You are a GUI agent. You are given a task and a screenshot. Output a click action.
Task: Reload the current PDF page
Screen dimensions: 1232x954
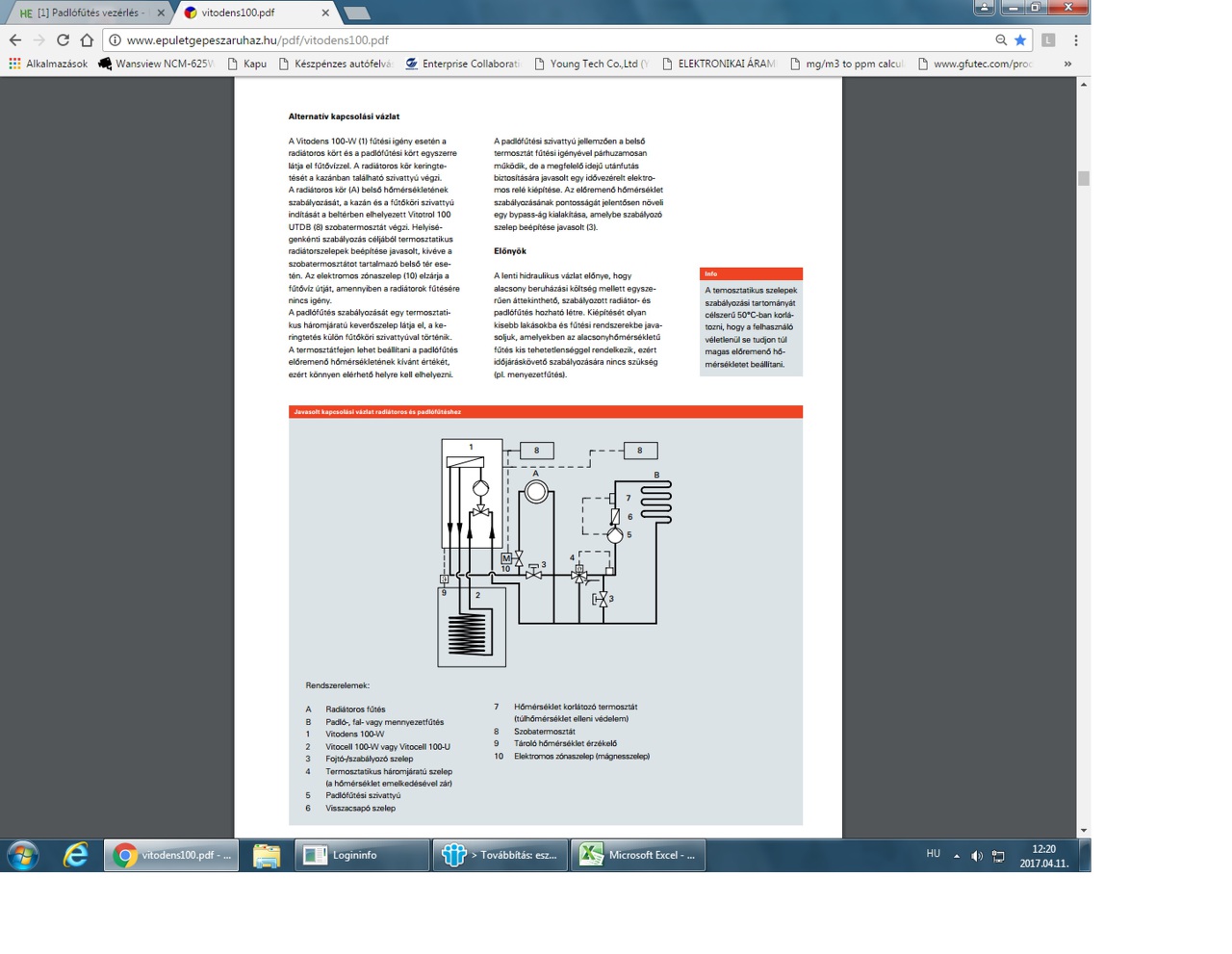[x=64, y=40]
